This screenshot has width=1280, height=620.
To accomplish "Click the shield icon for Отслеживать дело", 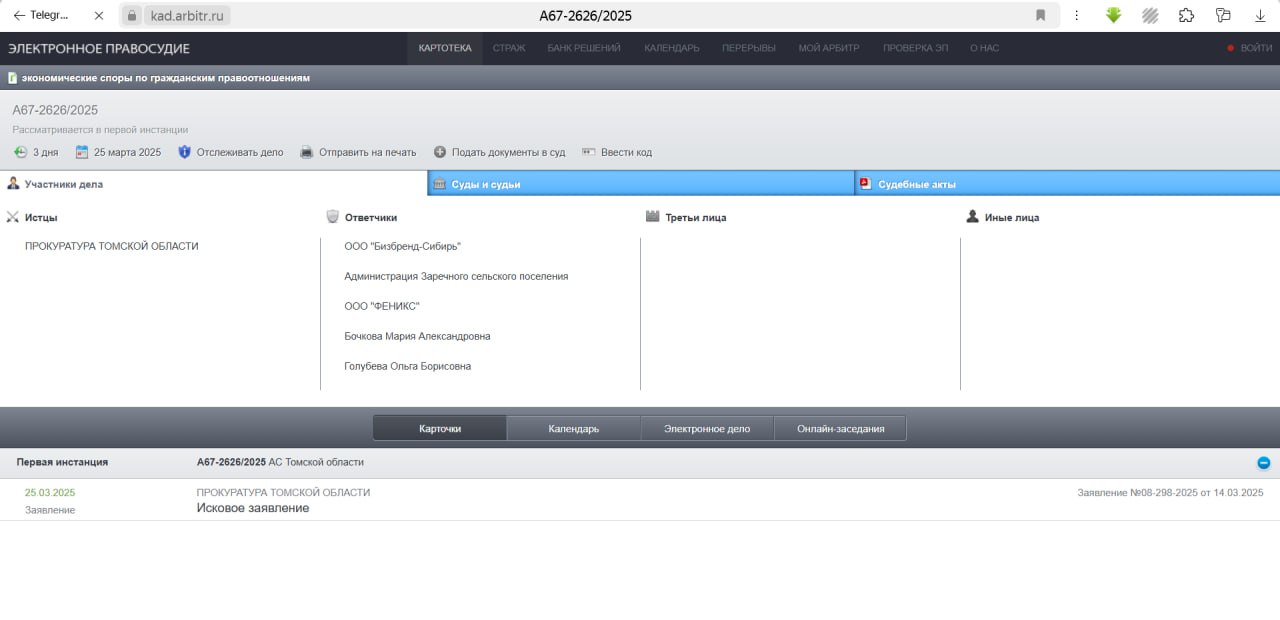I will 184,152.
